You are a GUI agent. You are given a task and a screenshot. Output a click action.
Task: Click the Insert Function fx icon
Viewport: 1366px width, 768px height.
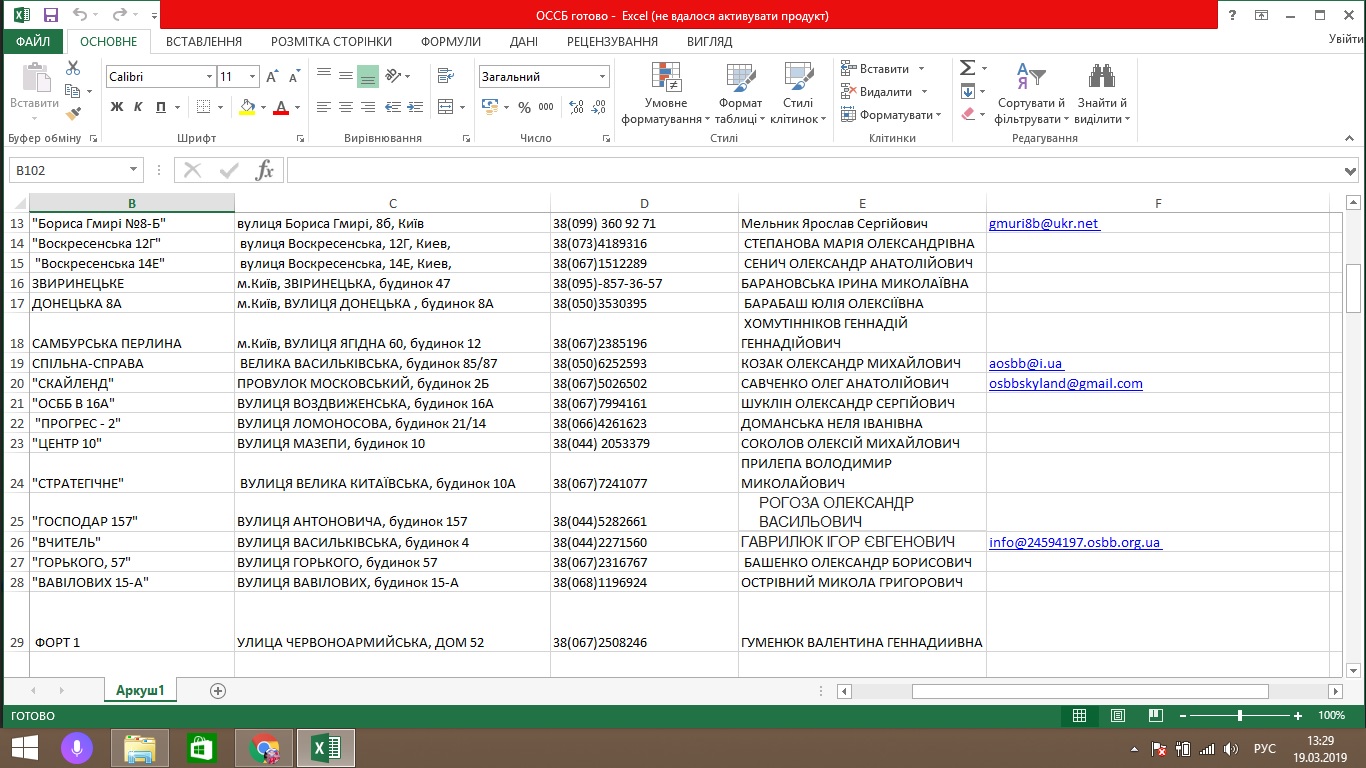coord(264,171)
